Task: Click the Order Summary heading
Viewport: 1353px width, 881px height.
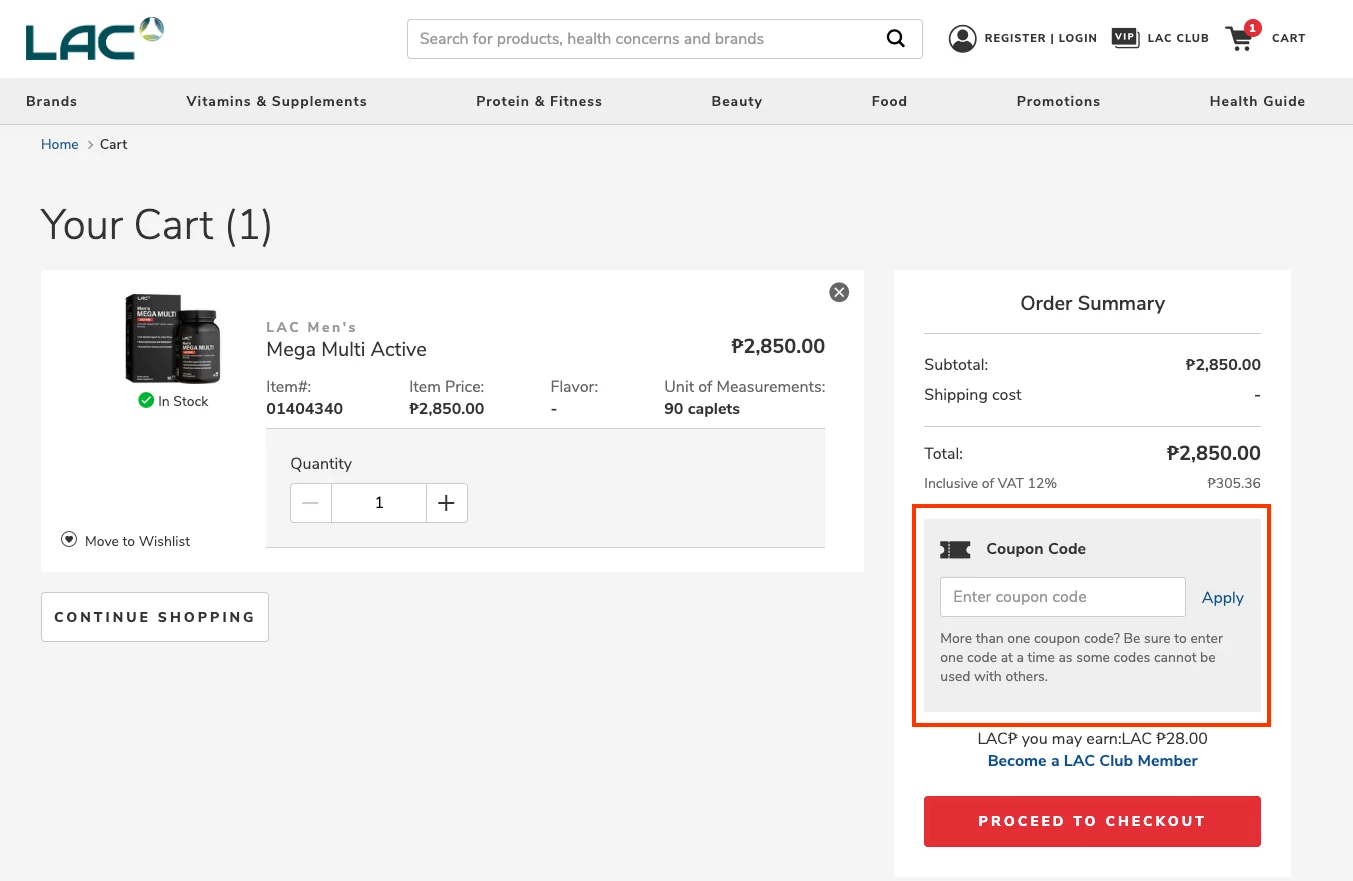Action: [x=1092, y=303]
